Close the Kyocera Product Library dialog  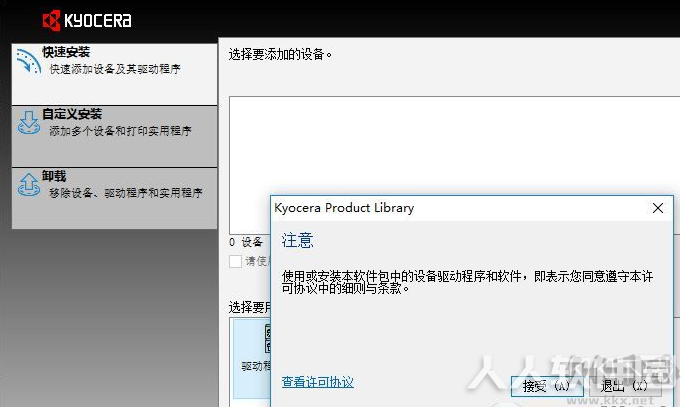pos(658,208)
